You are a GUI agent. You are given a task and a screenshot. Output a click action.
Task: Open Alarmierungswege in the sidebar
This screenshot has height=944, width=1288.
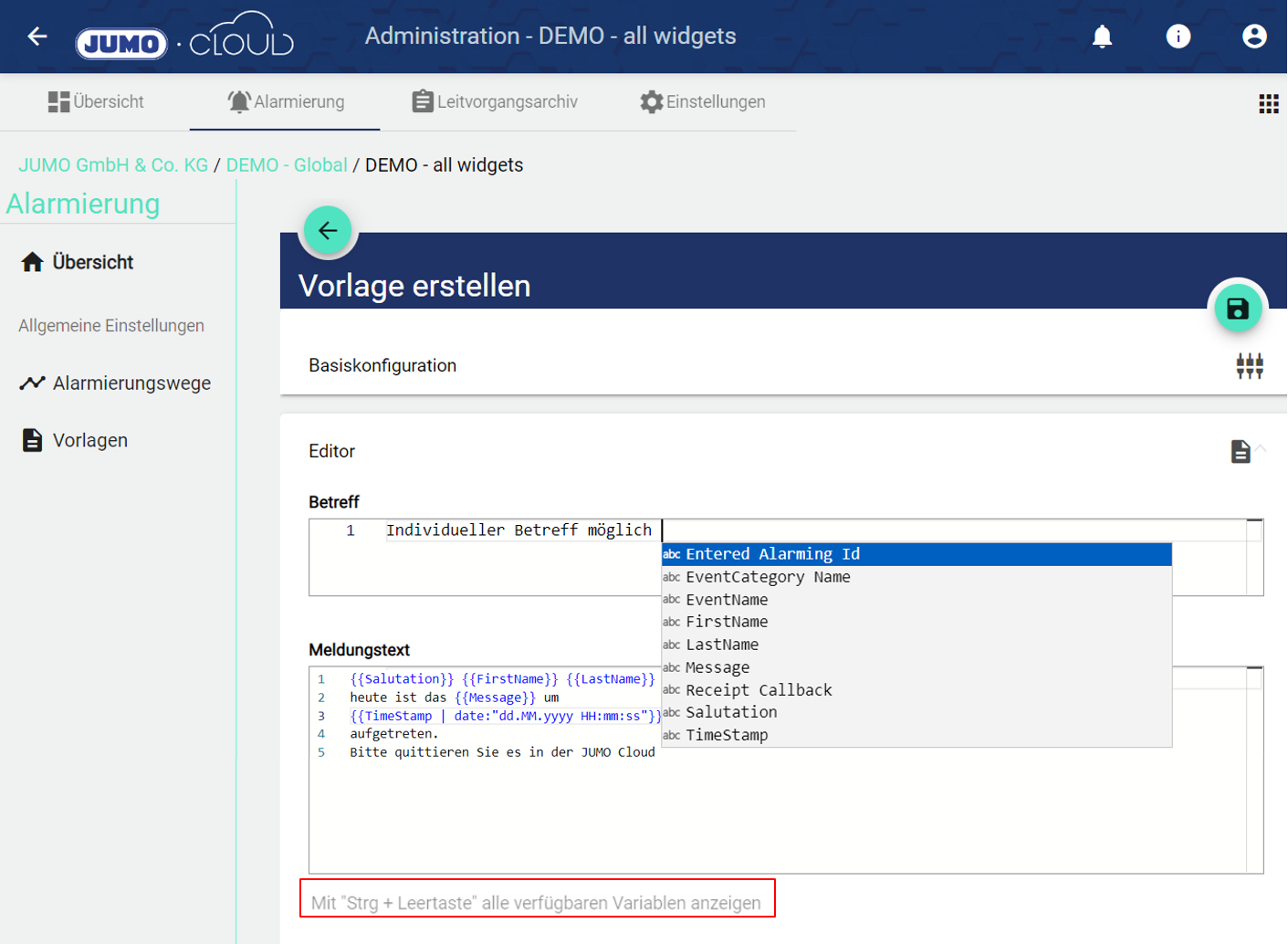point(131,383)
